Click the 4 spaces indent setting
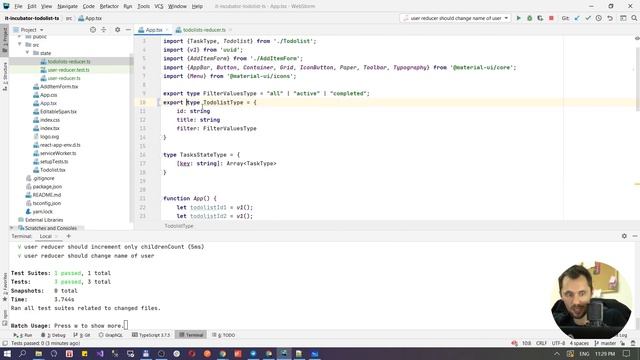Image resolution: width=640 pixels, height=360 pixels. point(579,343)
